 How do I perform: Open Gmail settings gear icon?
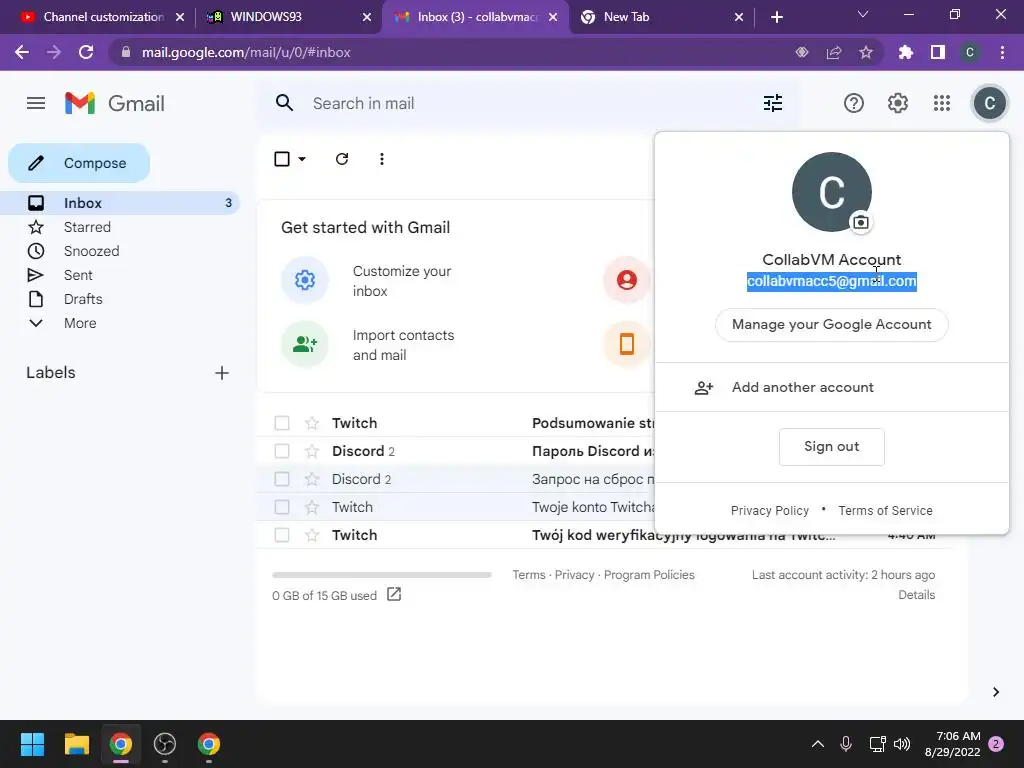[897, 103]
